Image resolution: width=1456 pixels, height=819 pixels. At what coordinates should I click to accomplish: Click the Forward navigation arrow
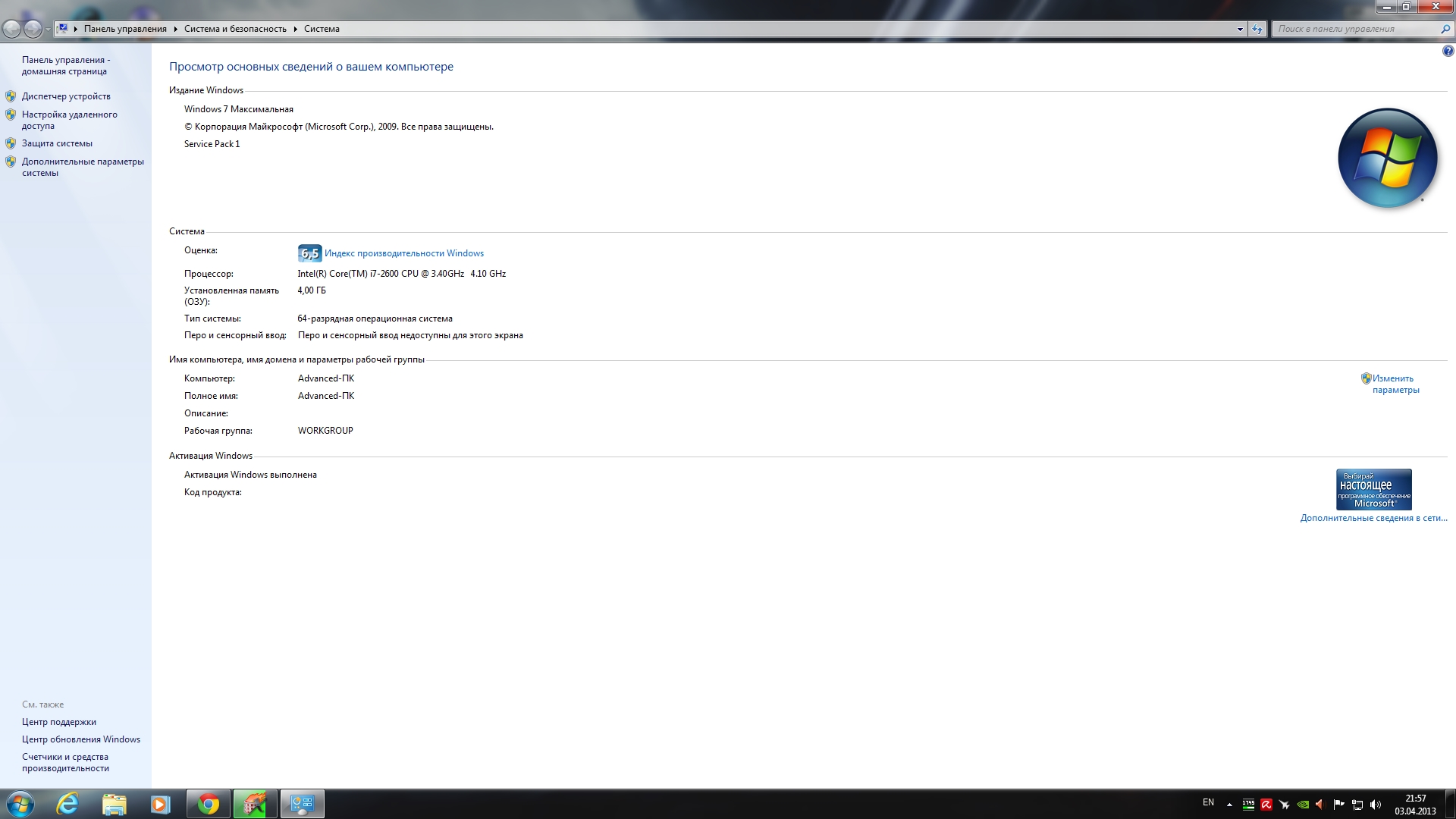33,29
